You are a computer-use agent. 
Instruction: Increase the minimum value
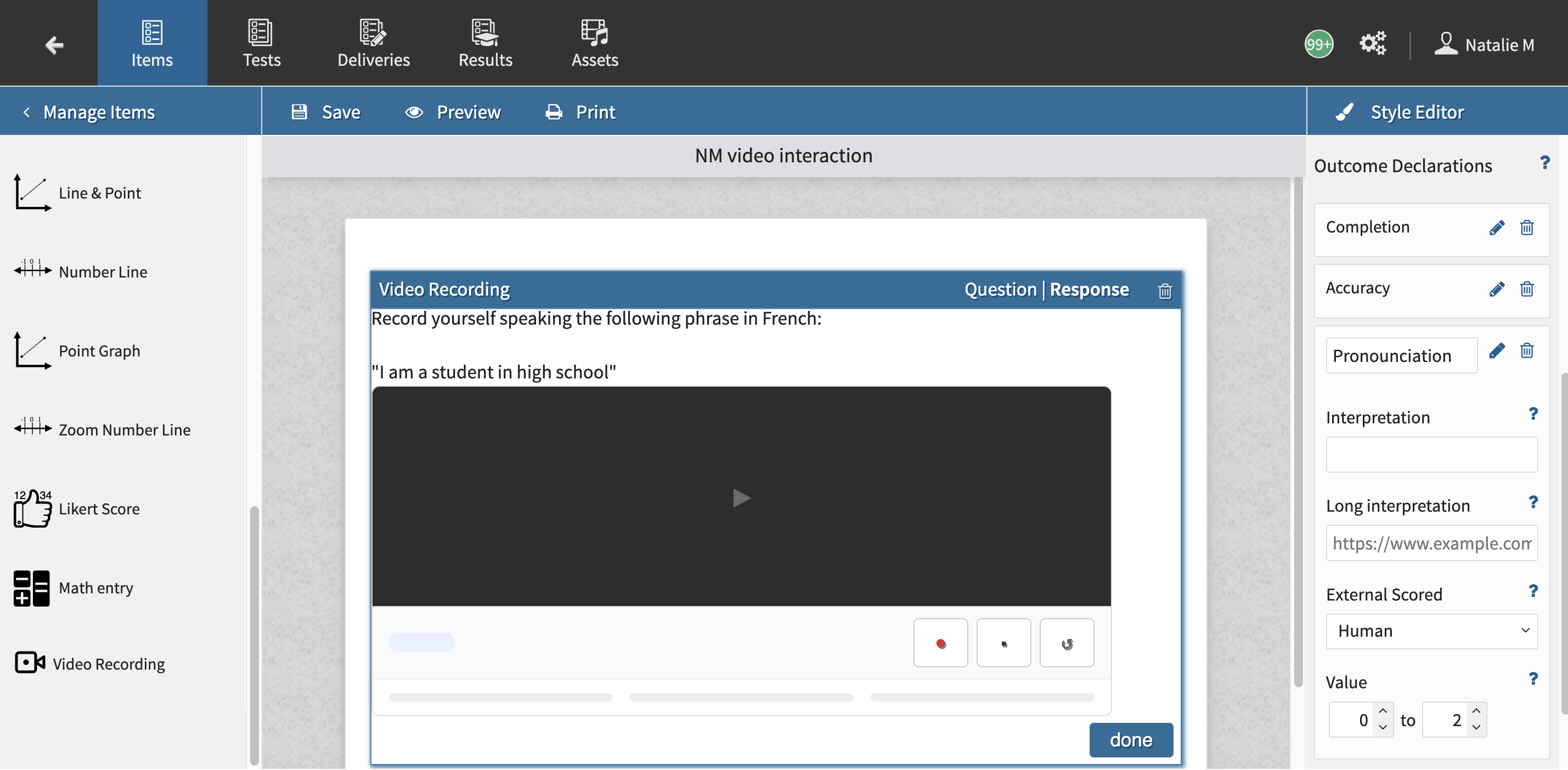(1383, 711)
